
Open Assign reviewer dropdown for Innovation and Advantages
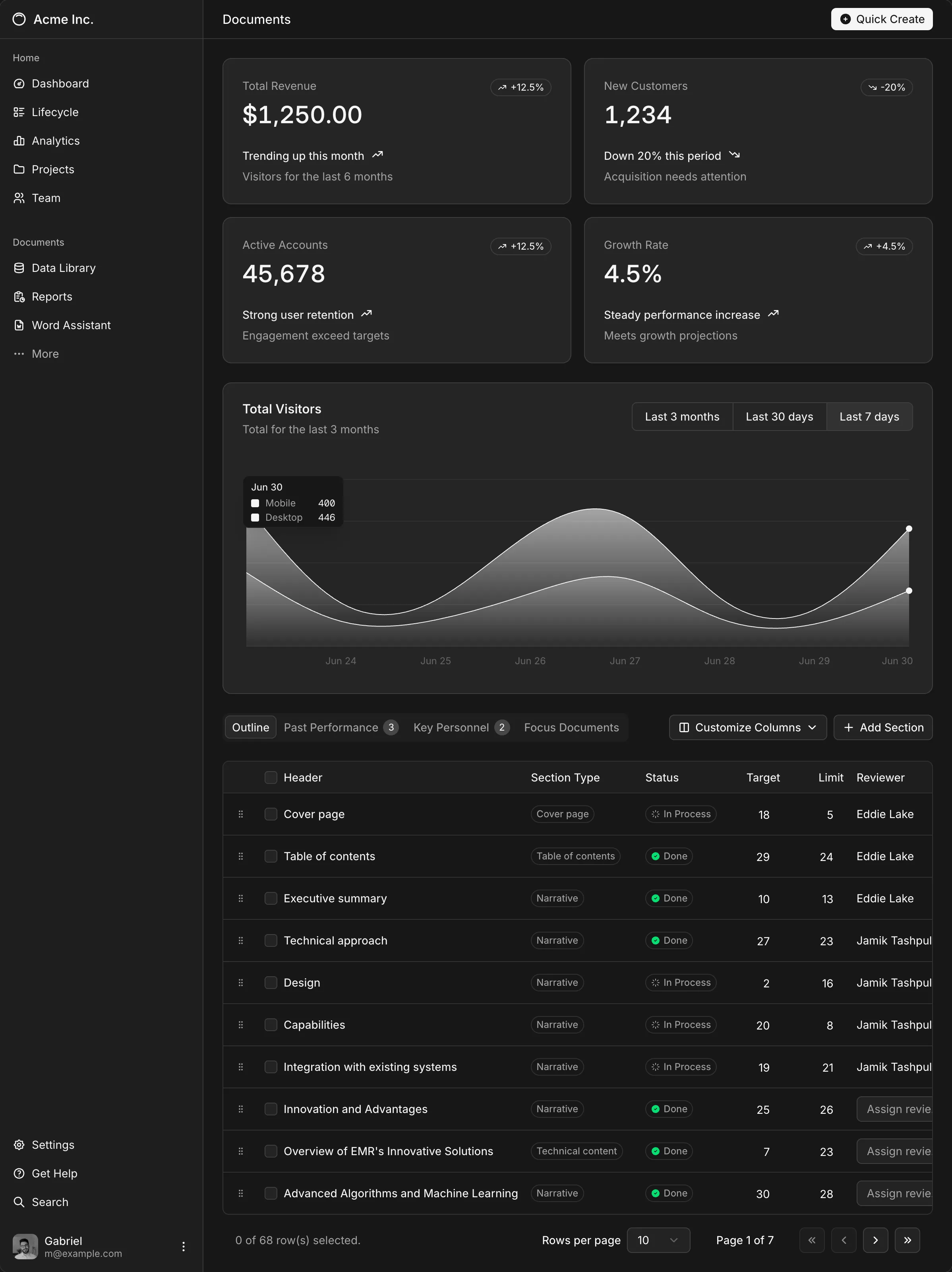click(894, 1109)
